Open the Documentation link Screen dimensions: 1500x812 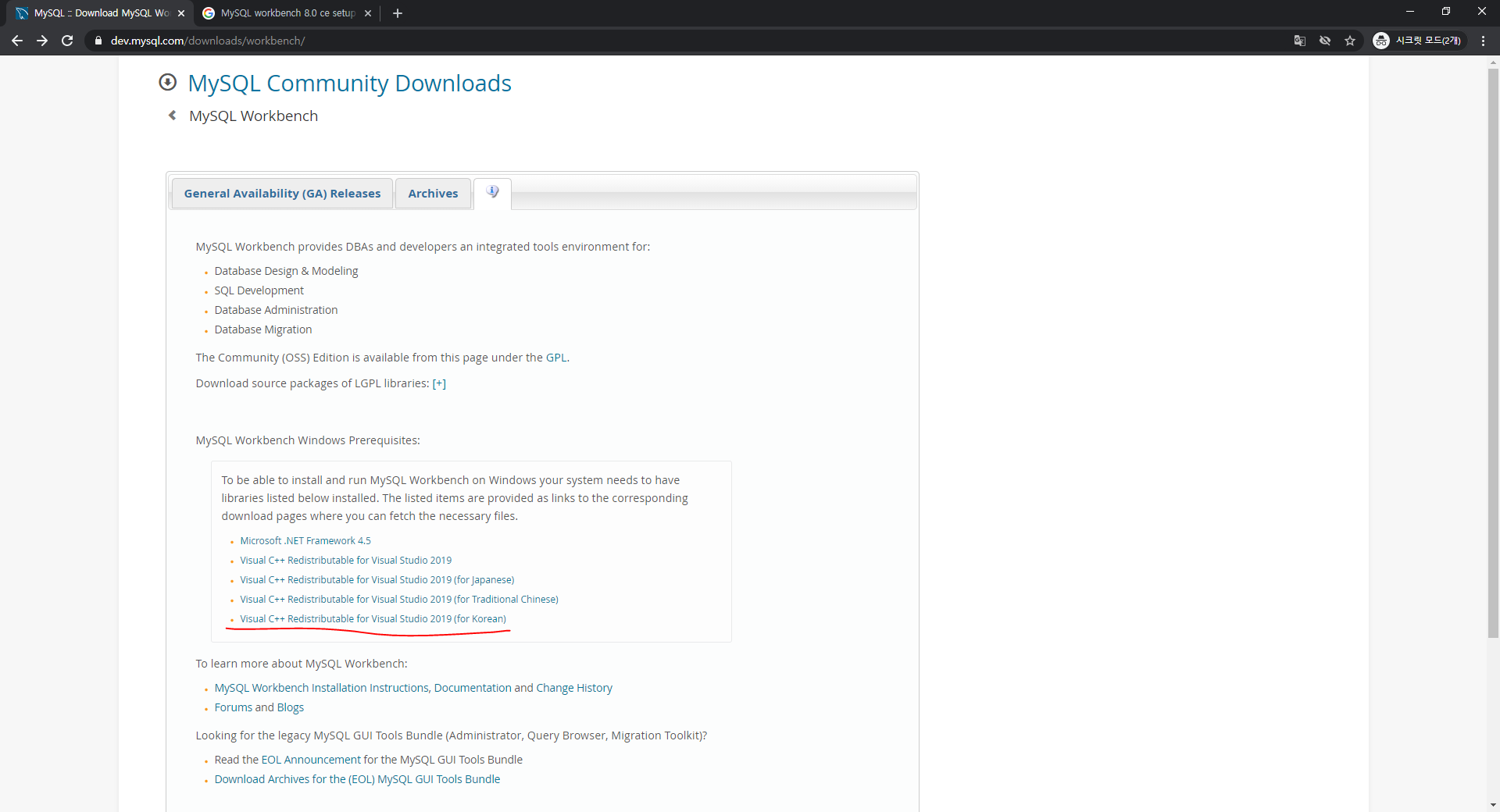point(473,688)
